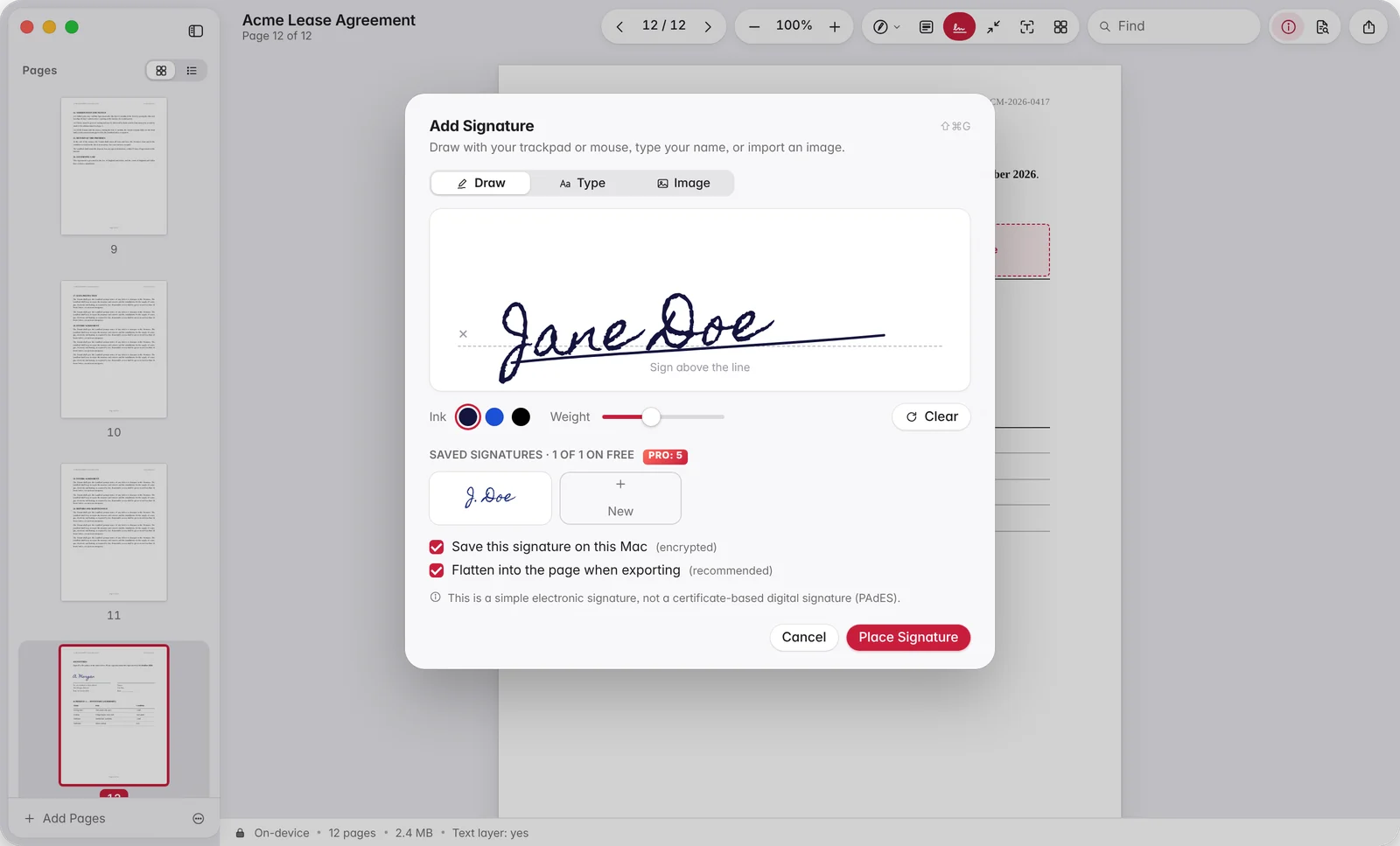Switch to the Type tab
This screenshot has width=1400, height=846.
582,183
